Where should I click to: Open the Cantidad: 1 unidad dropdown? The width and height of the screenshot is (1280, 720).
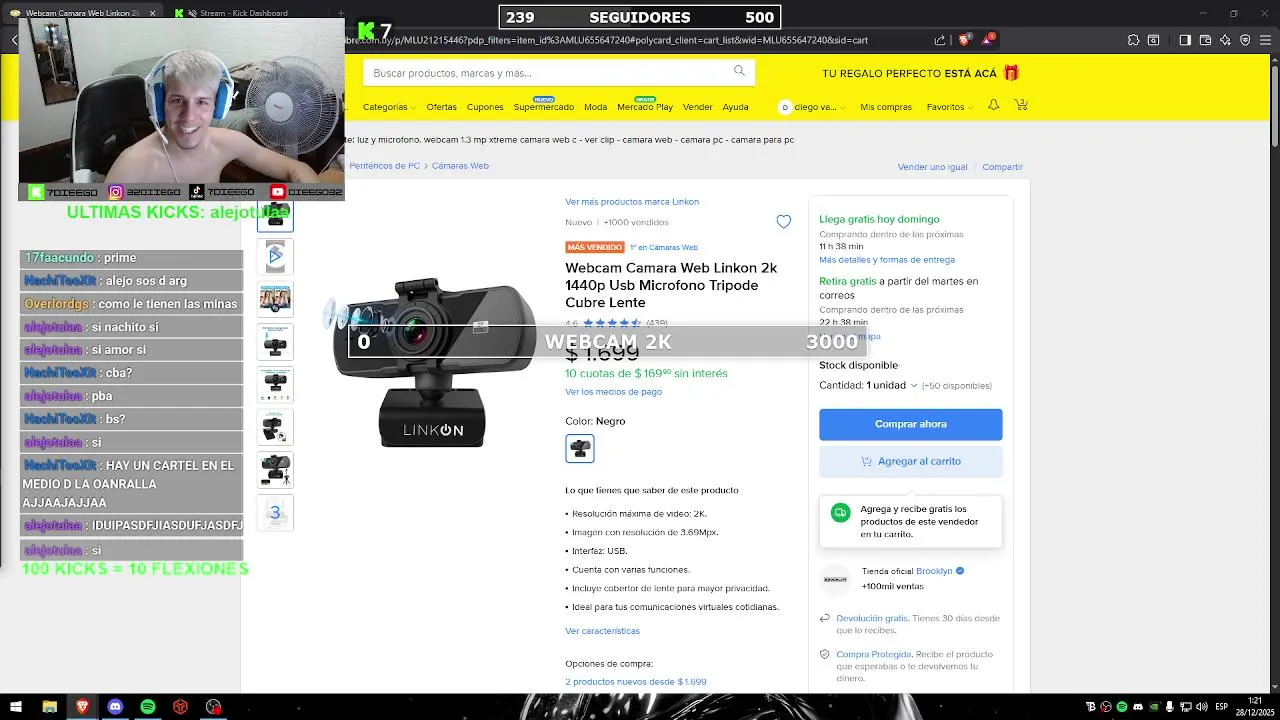[x=869, y=385]
